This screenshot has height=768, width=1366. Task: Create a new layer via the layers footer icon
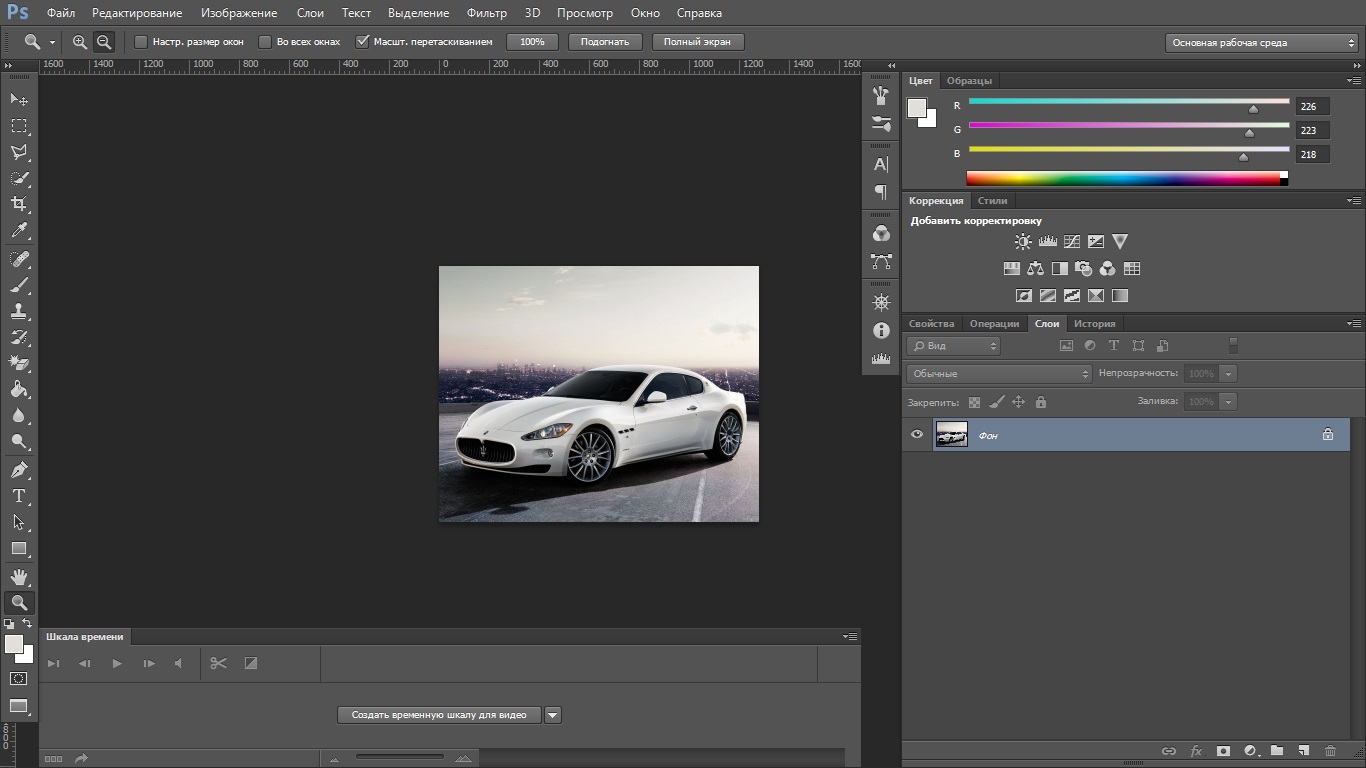(x=1303, y=751)
